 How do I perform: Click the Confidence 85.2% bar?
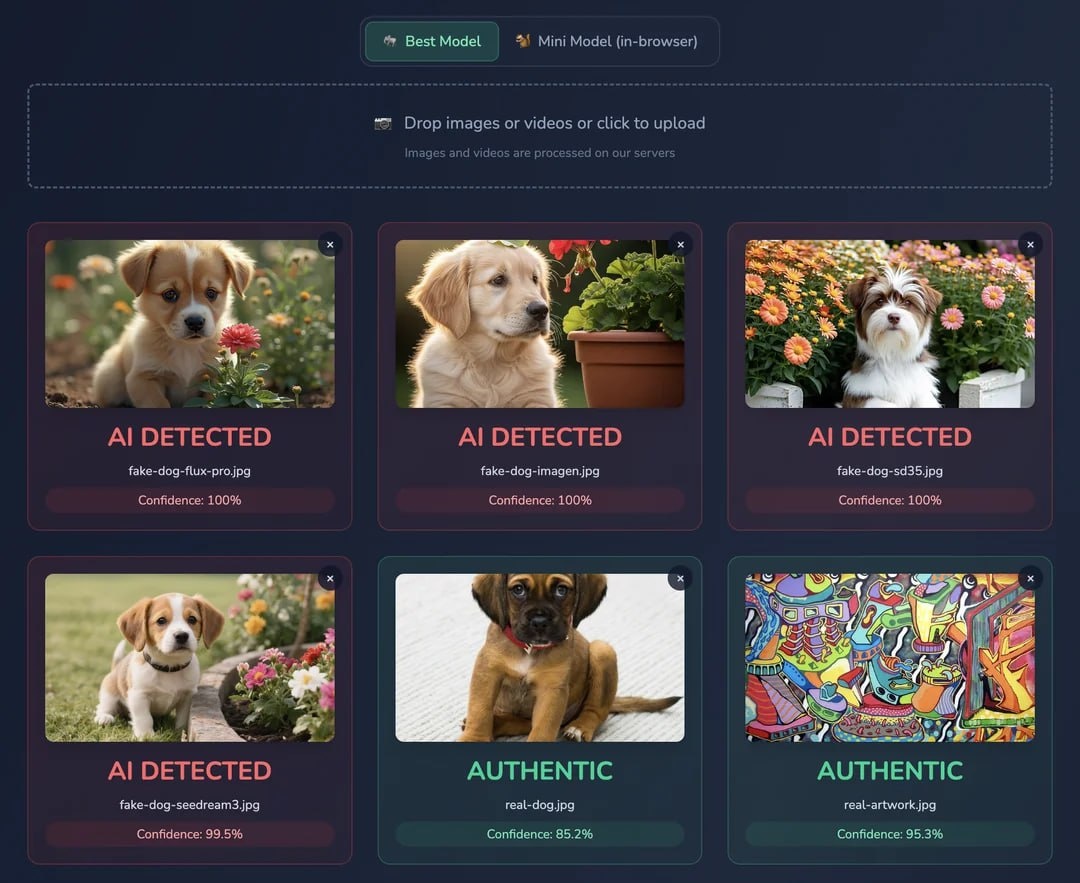(540, 834)
